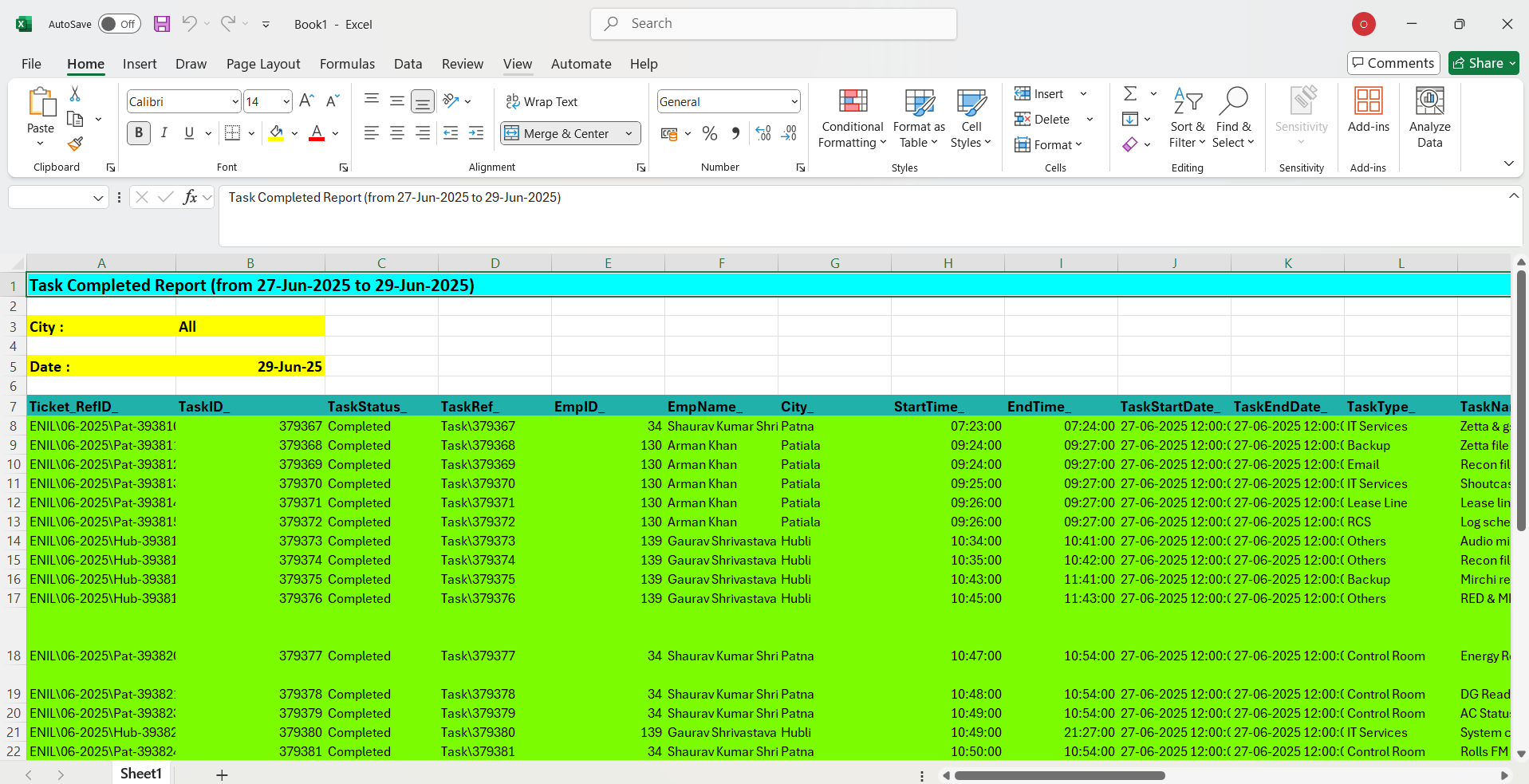This screenshot has height=784, width=1529.
Task: Add a new sheet with plus button
Action: (x=222, y=774)
